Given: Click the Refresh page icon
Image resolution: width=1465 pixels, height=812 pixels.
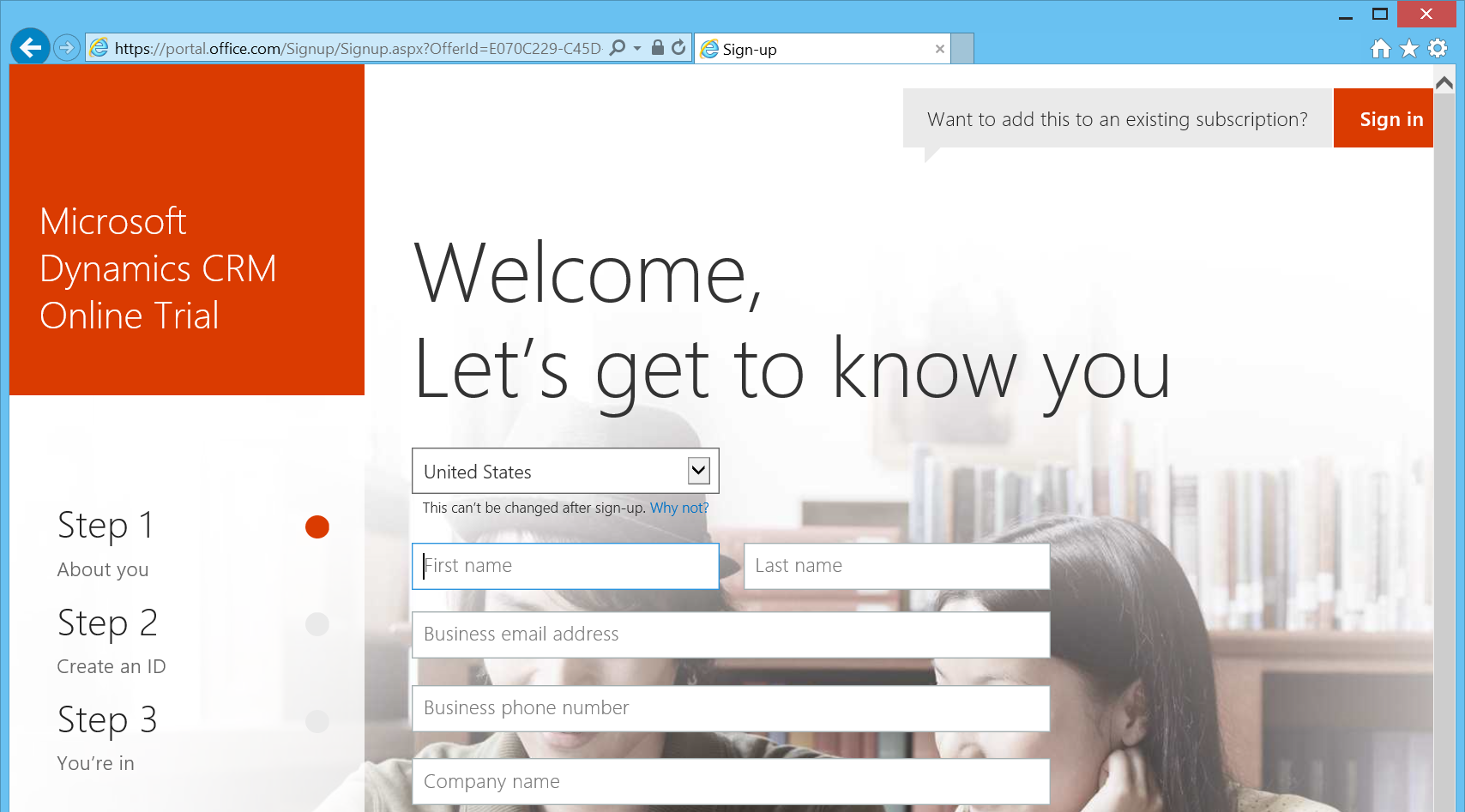Looking at the screenshot, I should click(678, 48).
